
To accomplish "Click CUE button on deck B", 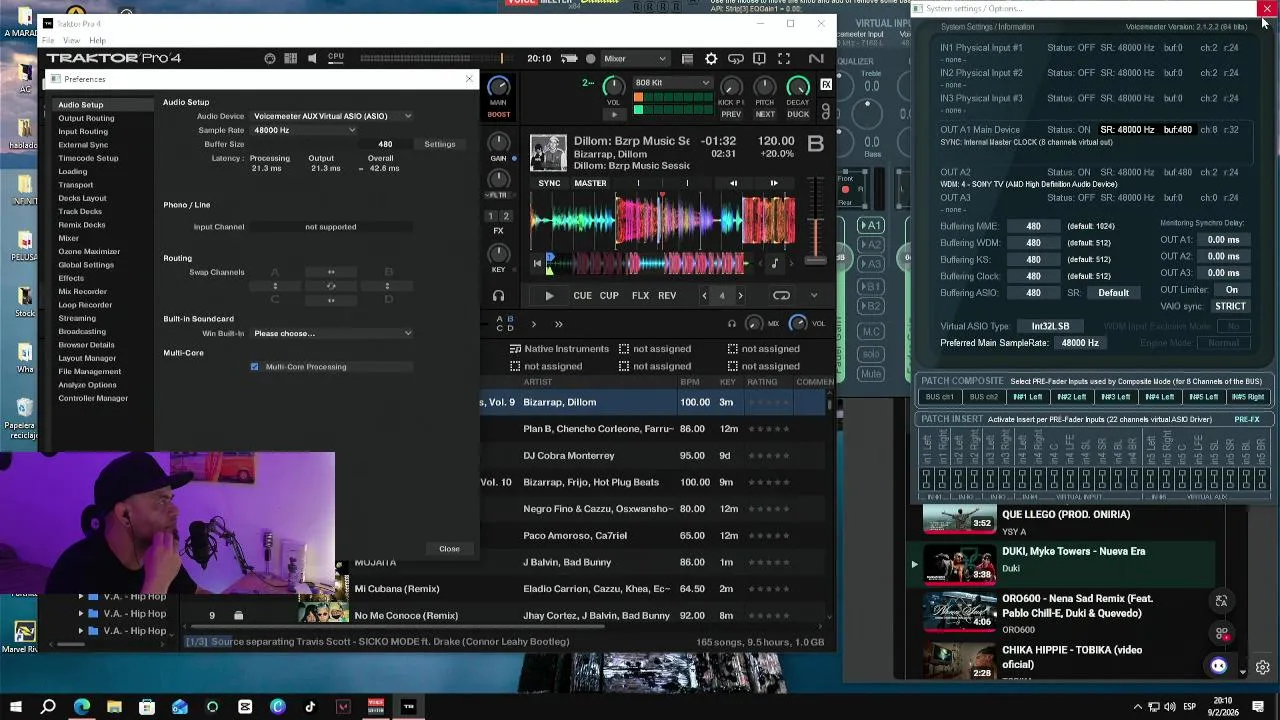I will [582, 296].
